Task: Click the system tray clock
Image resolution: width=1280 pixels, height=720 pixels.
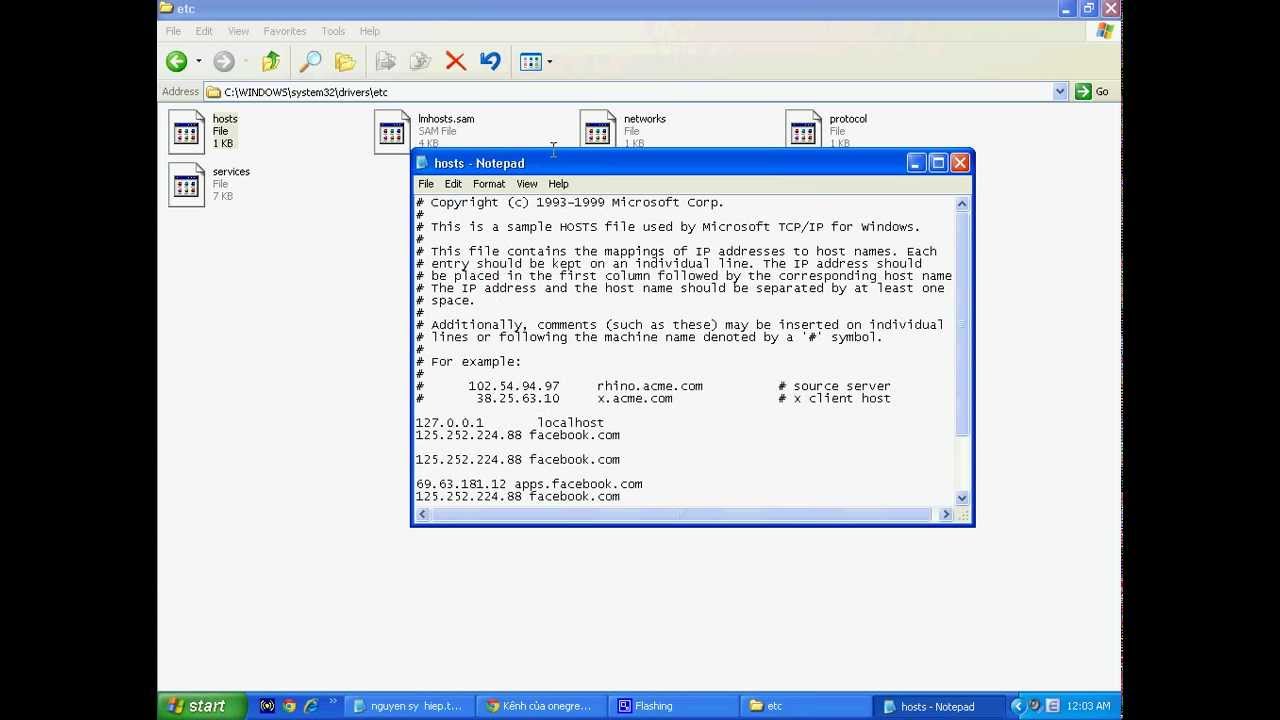Action: tap(1088, 706)
